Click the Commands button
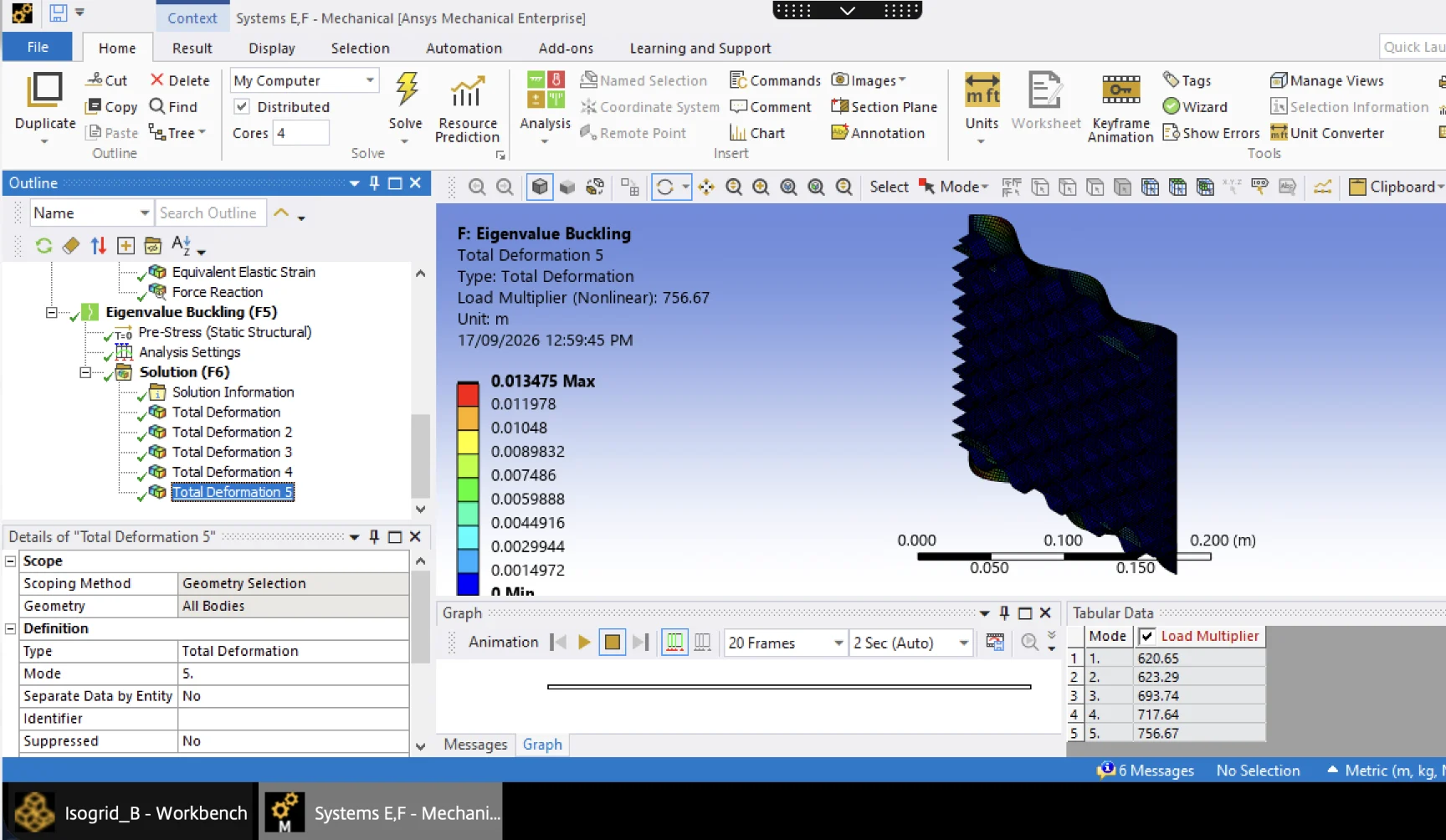The width and height of the screenshot is (1446, 840). click(x=775, y=80)
